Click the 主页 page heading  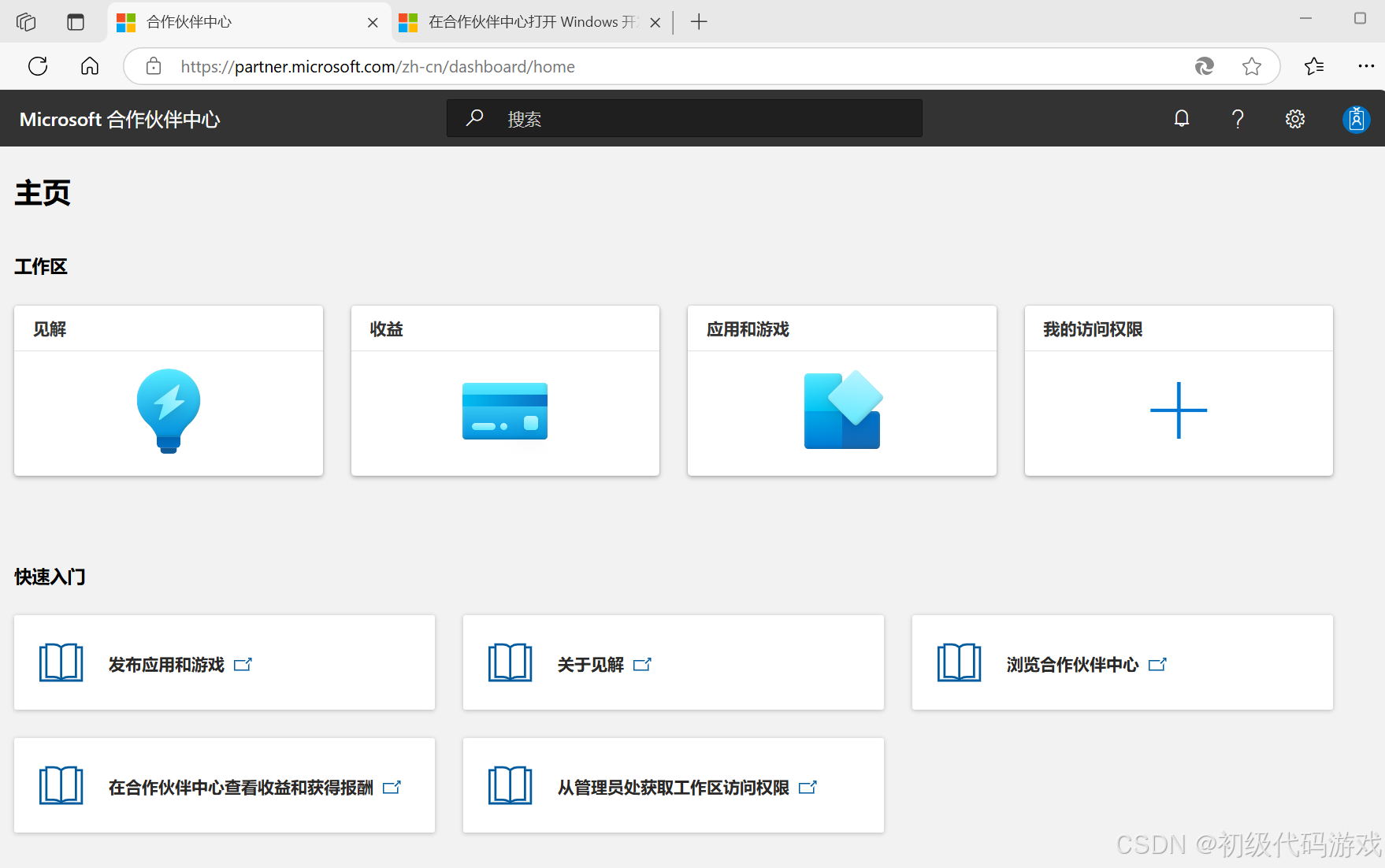pyautogui.click(x=43, y=193)
